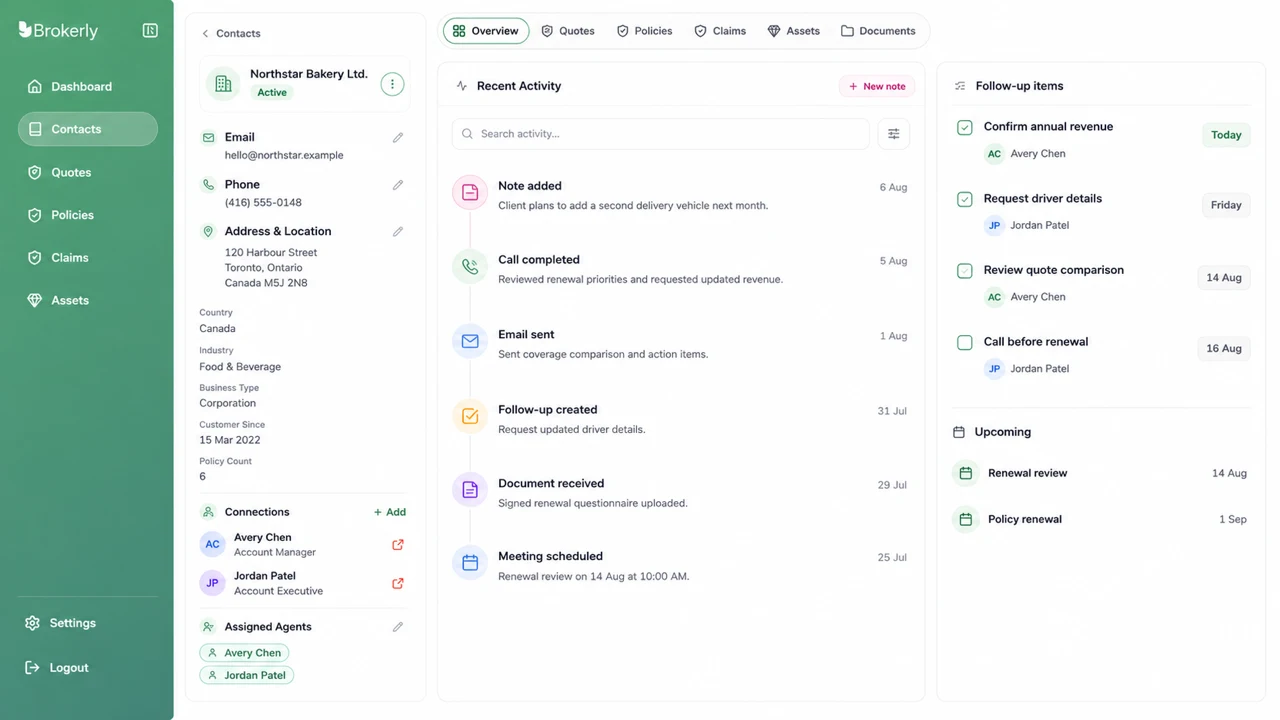Switch to the Quotes tab
1280x720 pixels.
568,31
